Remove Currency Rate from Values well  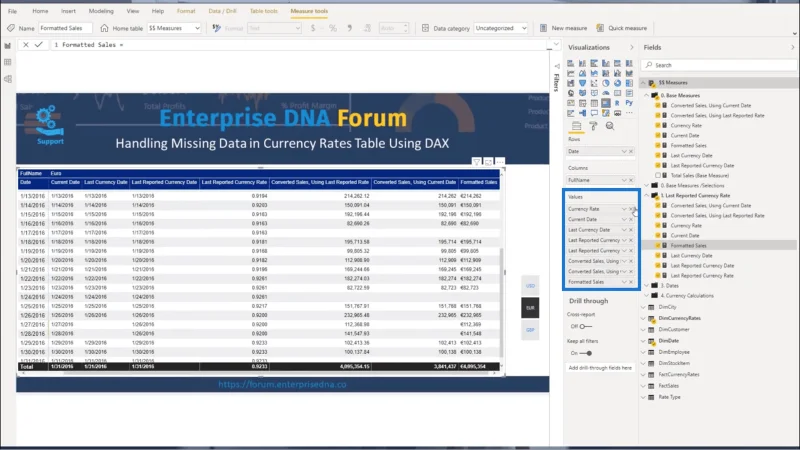pos(631,209)
